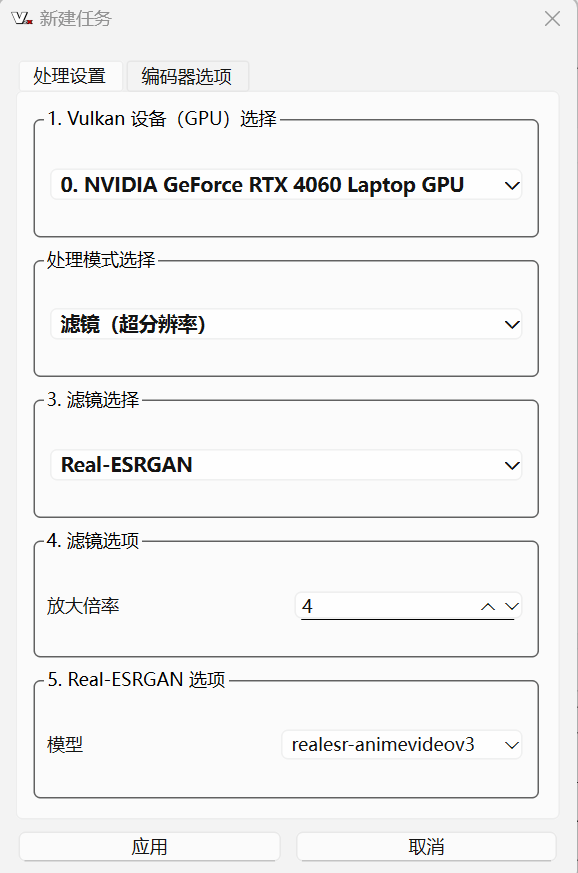Open the NVIDIA GeForce RTX 4060 device dropdown
Viewport: 578px width, 873px height.
tap(286, 185)
